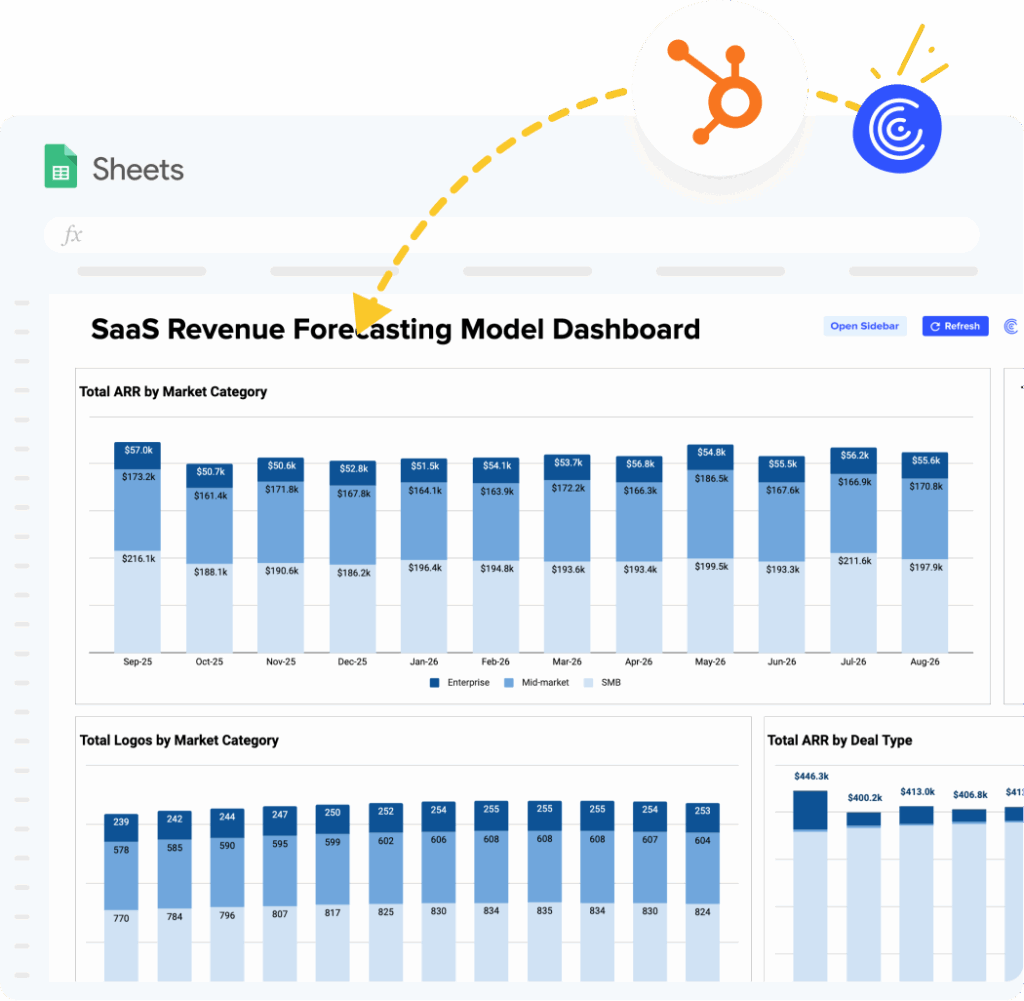Click the Sep-25 Enterprise segment labeled $57.0k
The image size is (1024, 1001).
138,453
